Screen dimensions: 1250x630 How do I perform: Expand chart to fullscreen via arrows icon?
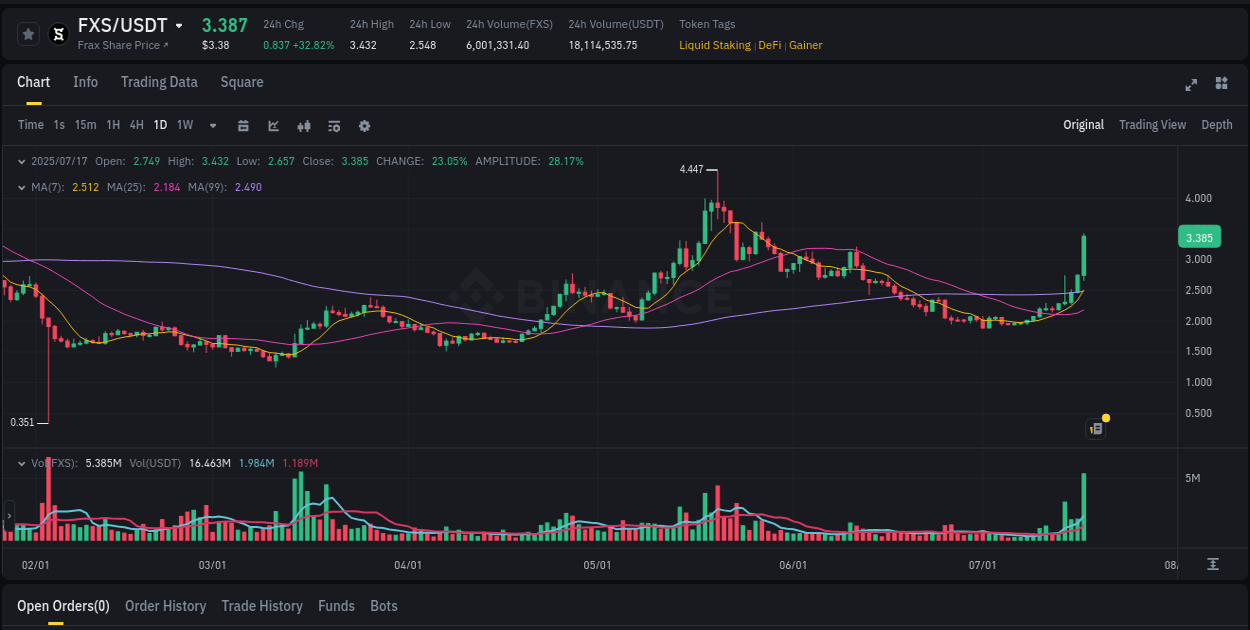(x=1190, y=85)
